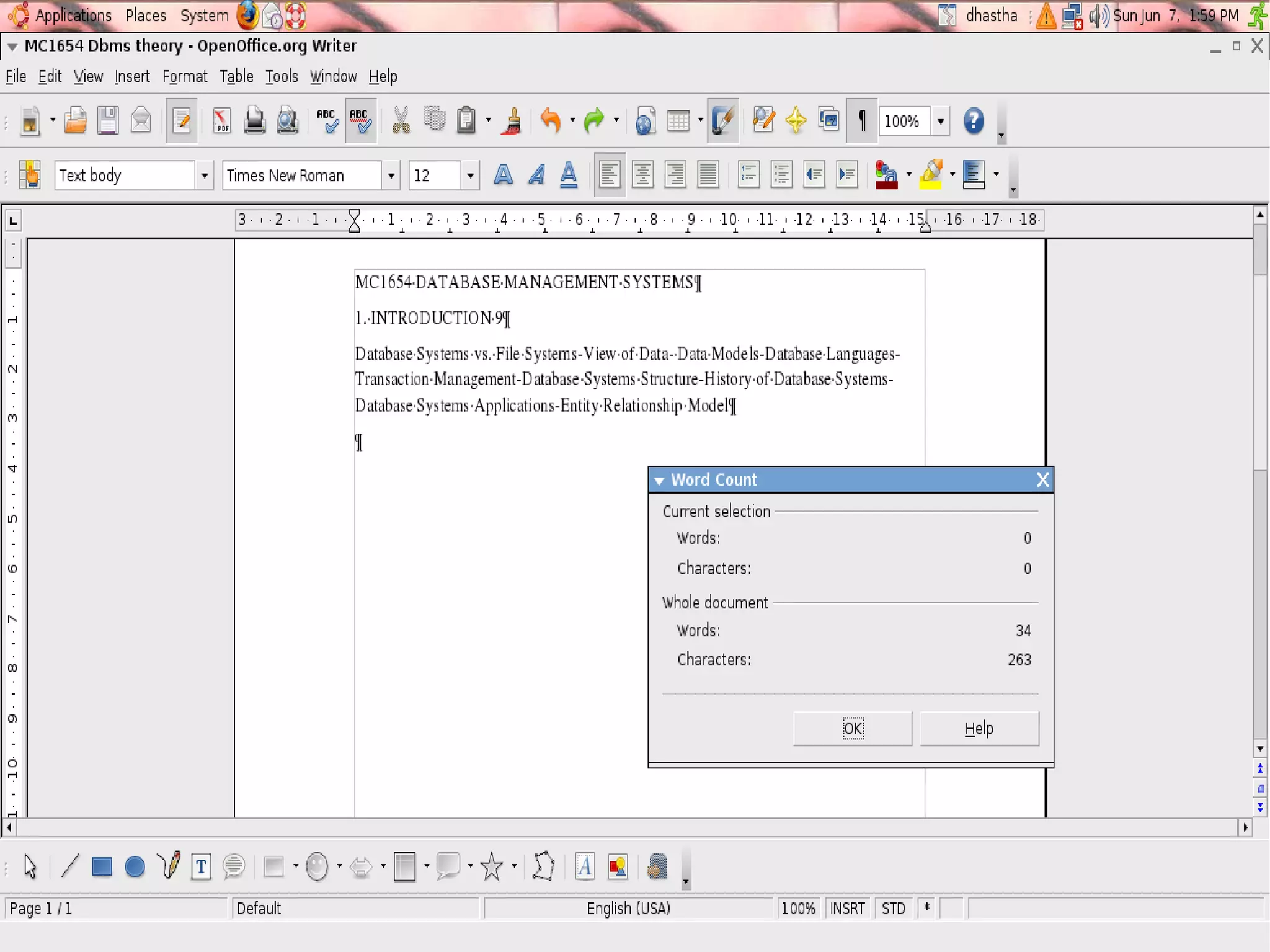Screen dimensions: 1270x952
Task: Click the New document icon
Action: point(29,120)
